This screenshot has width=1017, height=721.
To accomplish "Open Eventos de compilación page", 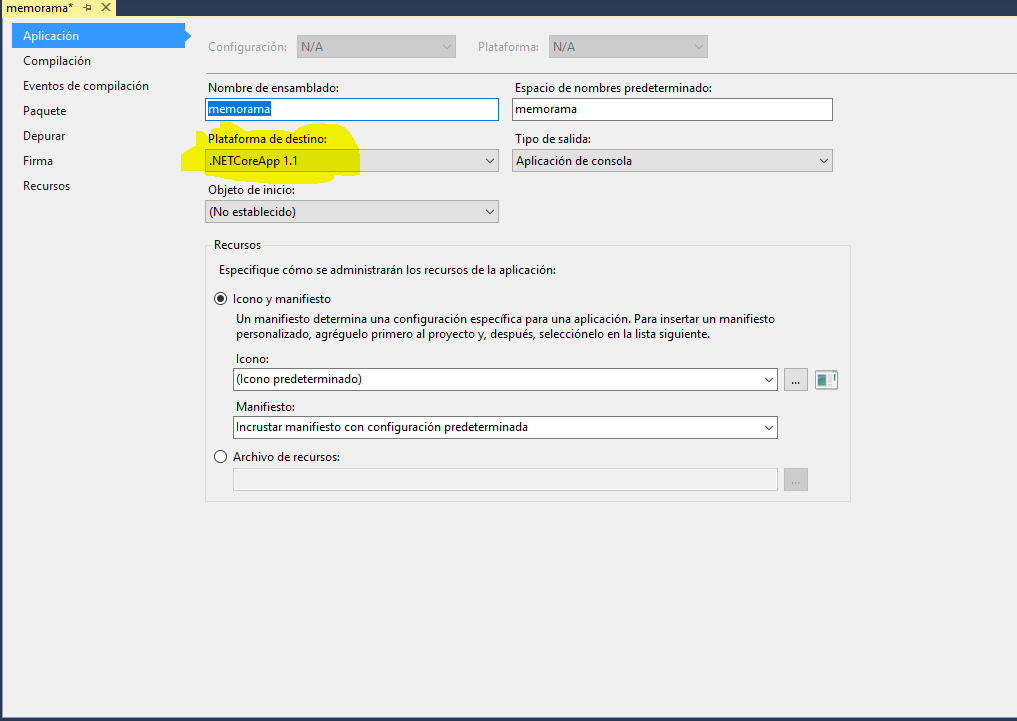I will point(86,86).
